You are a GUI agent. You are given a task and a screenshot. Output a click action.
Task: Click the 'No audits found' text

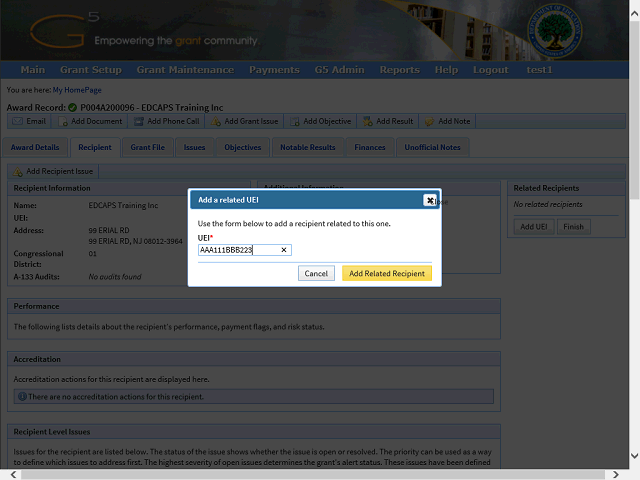point(115,277)
